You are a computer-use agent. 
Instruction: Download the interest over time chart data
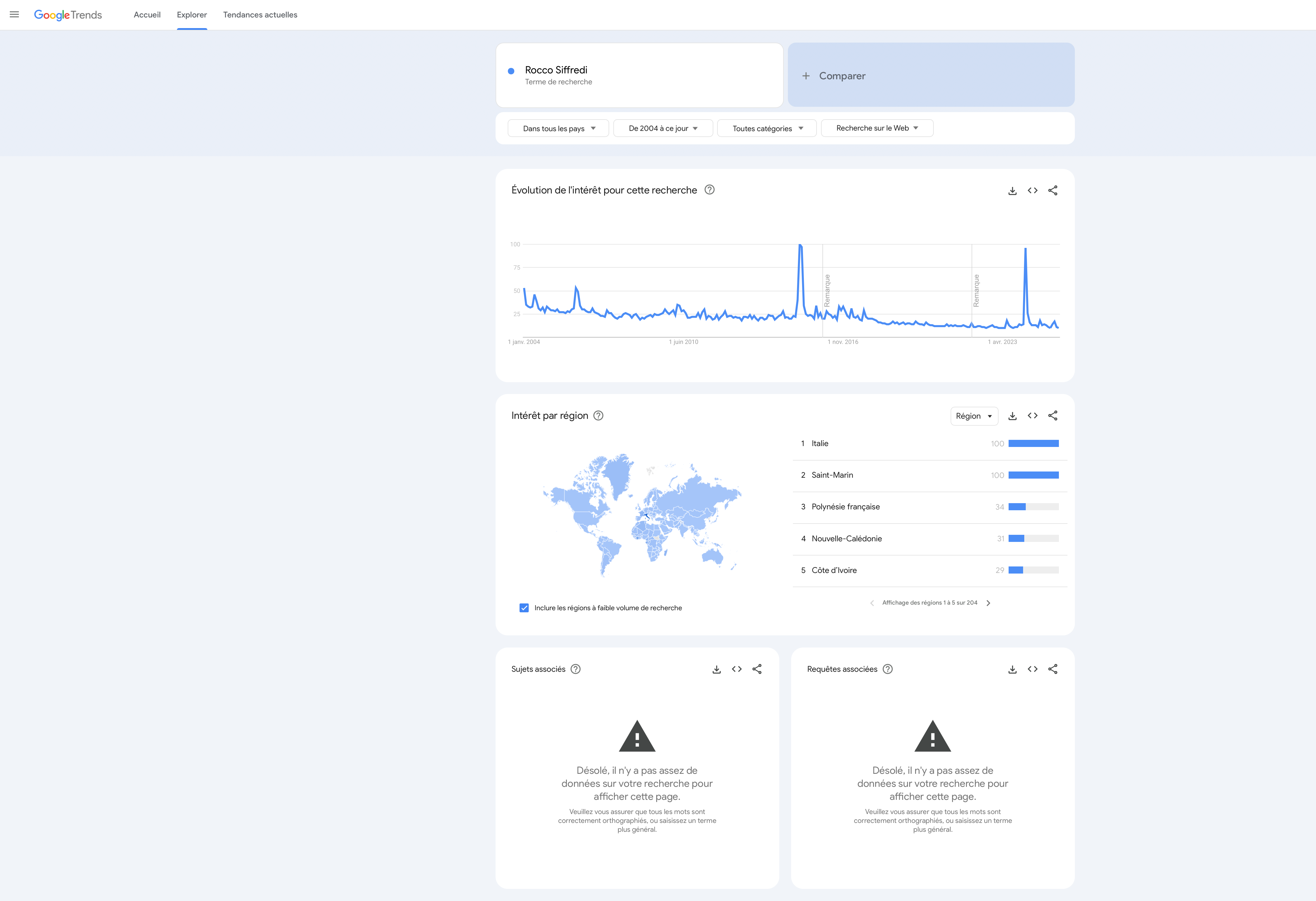1012,191
